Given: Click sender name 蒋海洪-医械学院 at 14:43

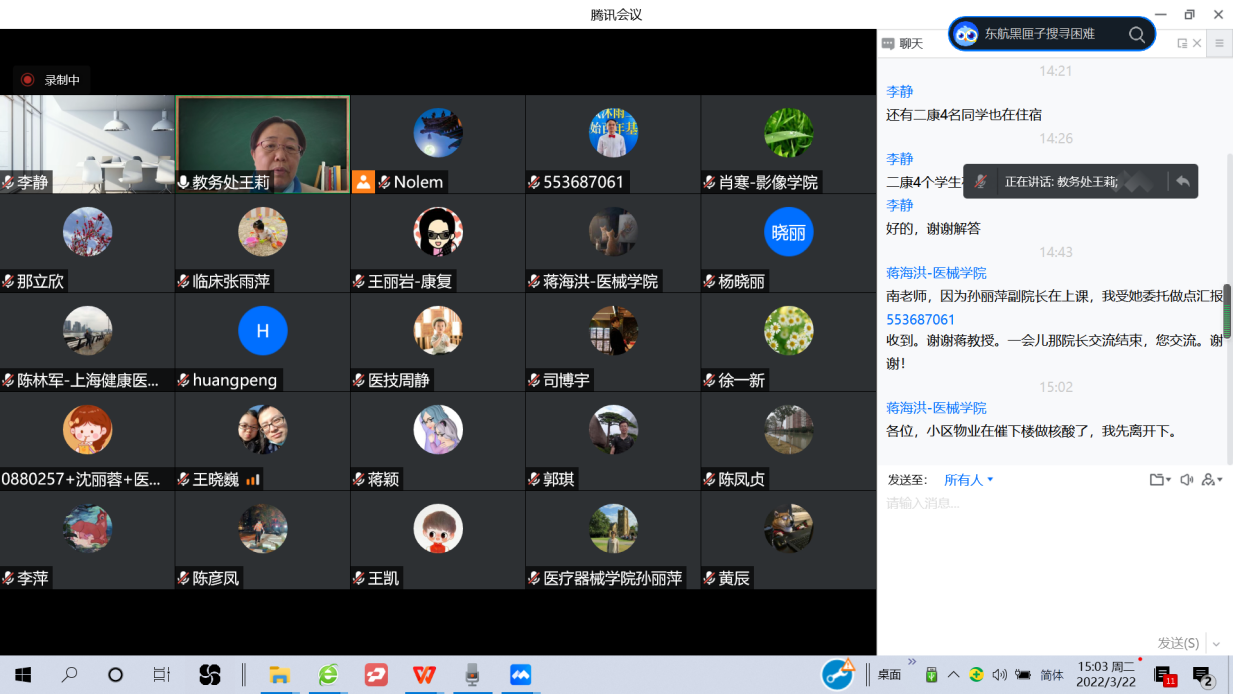Looking at the screenshot, I should (936, 273).
